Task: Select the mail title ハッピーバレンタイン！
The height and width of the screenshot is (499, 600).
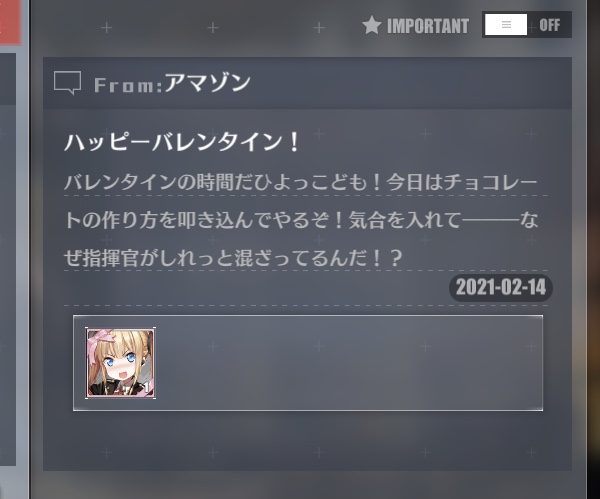Action: [183, 142]
